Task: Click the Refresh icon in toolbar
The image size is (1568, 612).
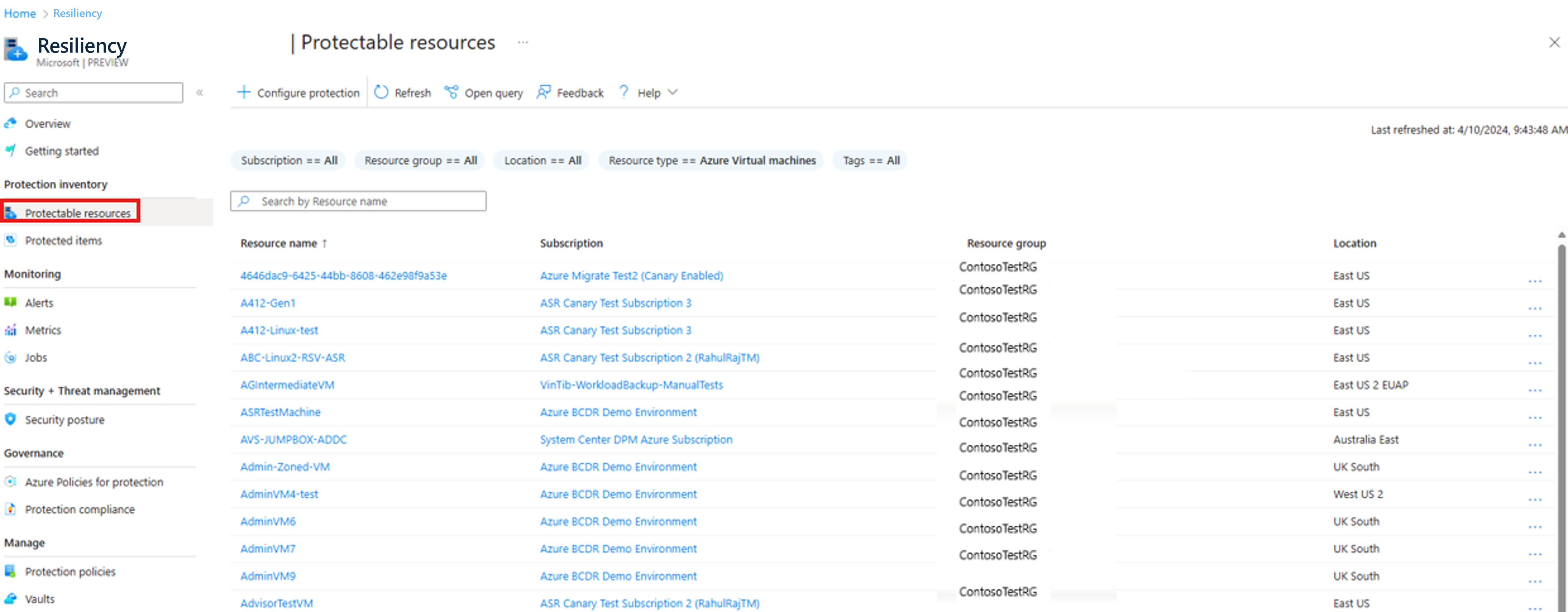Action: click(381, 92)
